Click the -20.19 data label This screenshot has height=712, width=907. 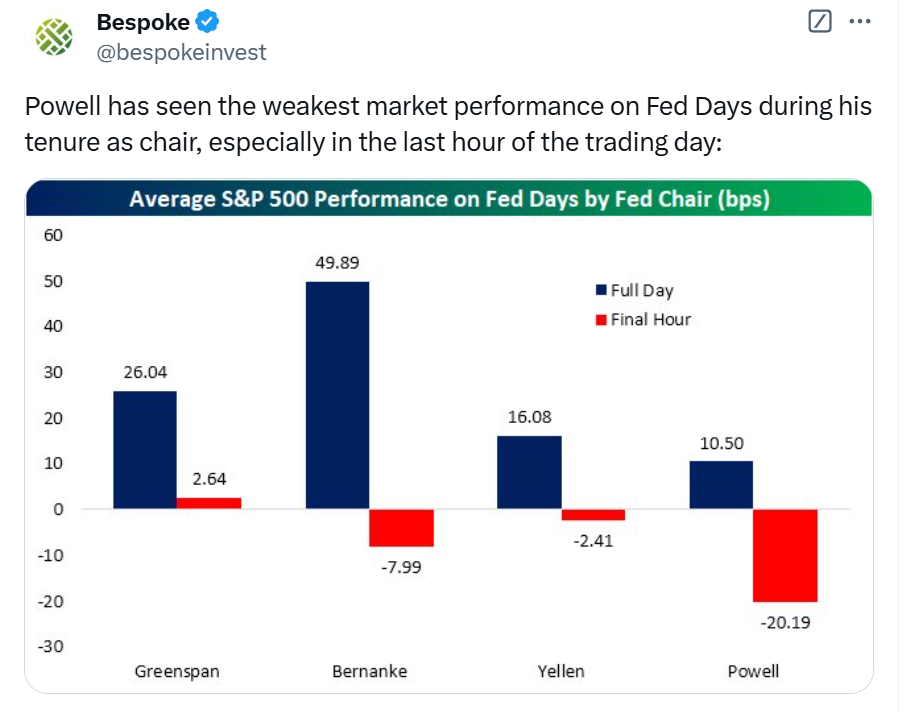pyautogui.click(x=786, y=621)
